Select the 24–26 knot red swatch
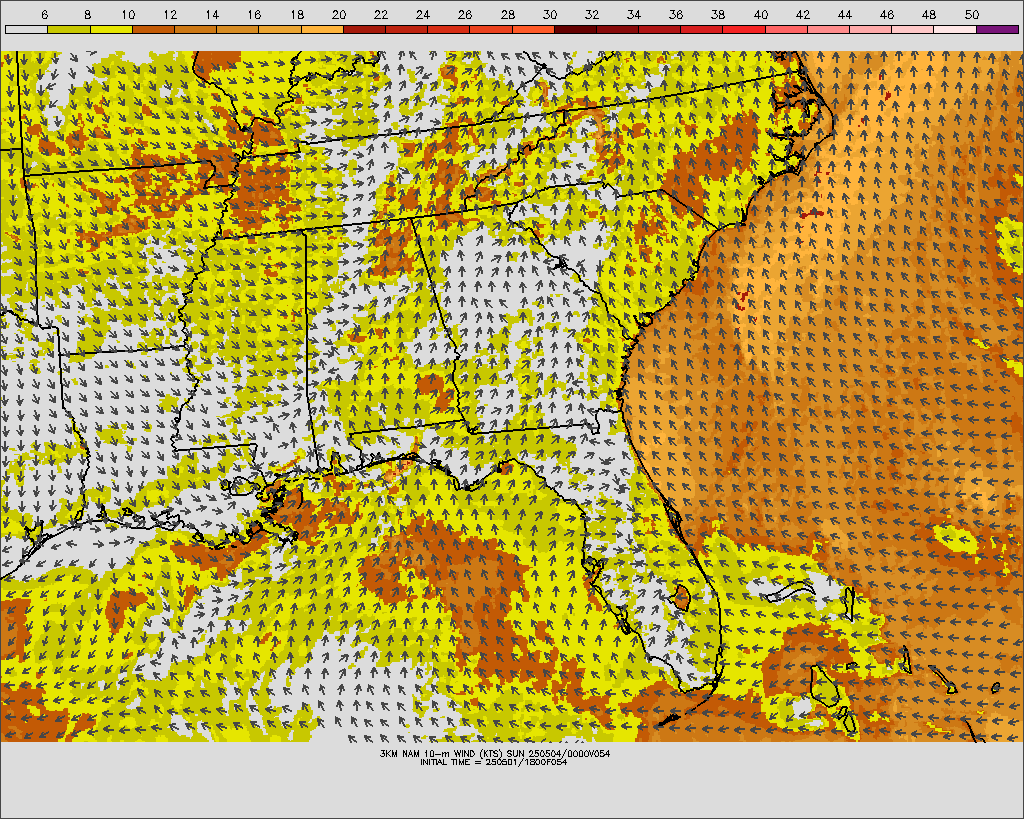The height and width of the screenshot is (819, 1024). pos(449,29)
